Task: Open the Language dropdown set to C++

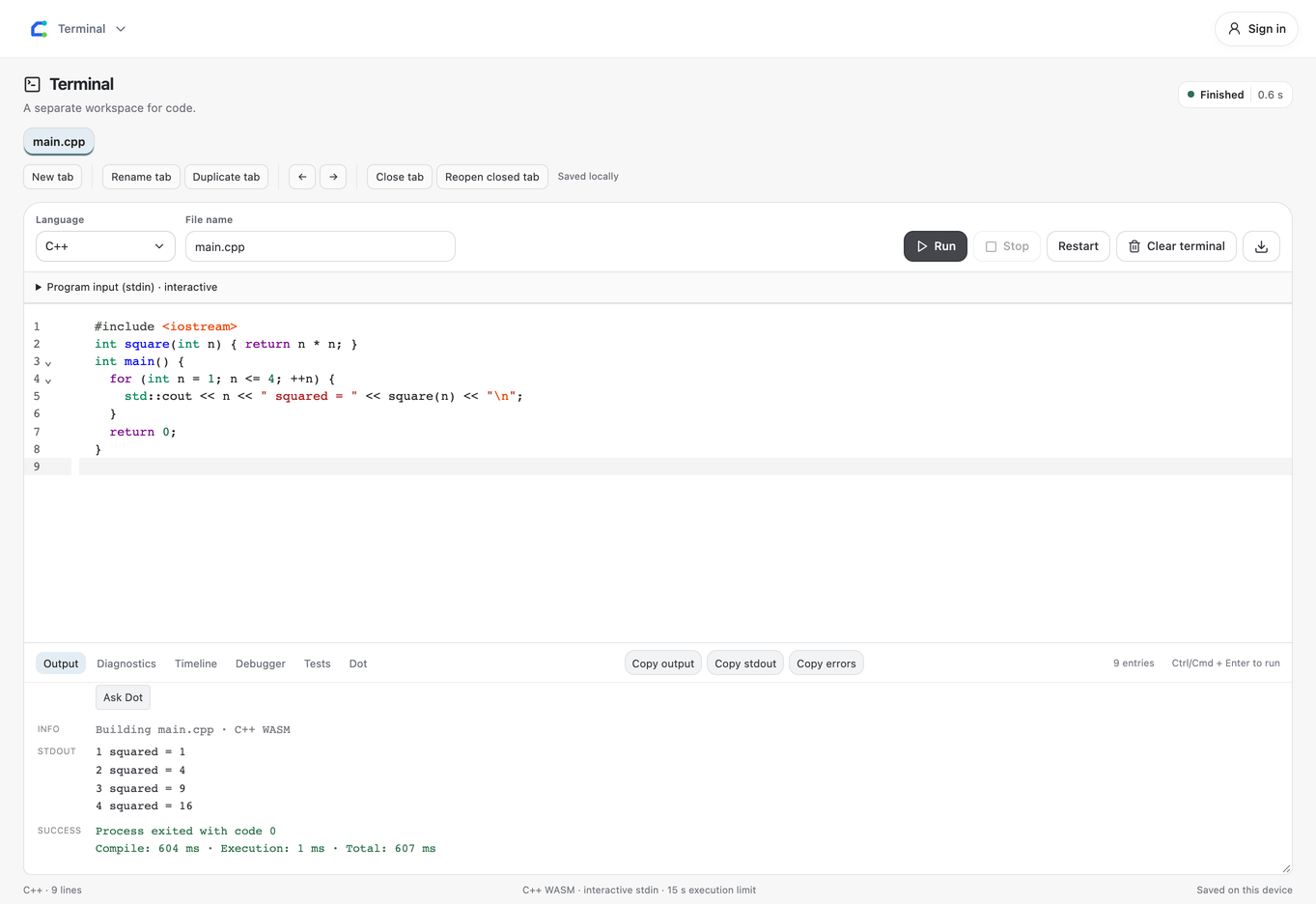Action: point(105,246)
